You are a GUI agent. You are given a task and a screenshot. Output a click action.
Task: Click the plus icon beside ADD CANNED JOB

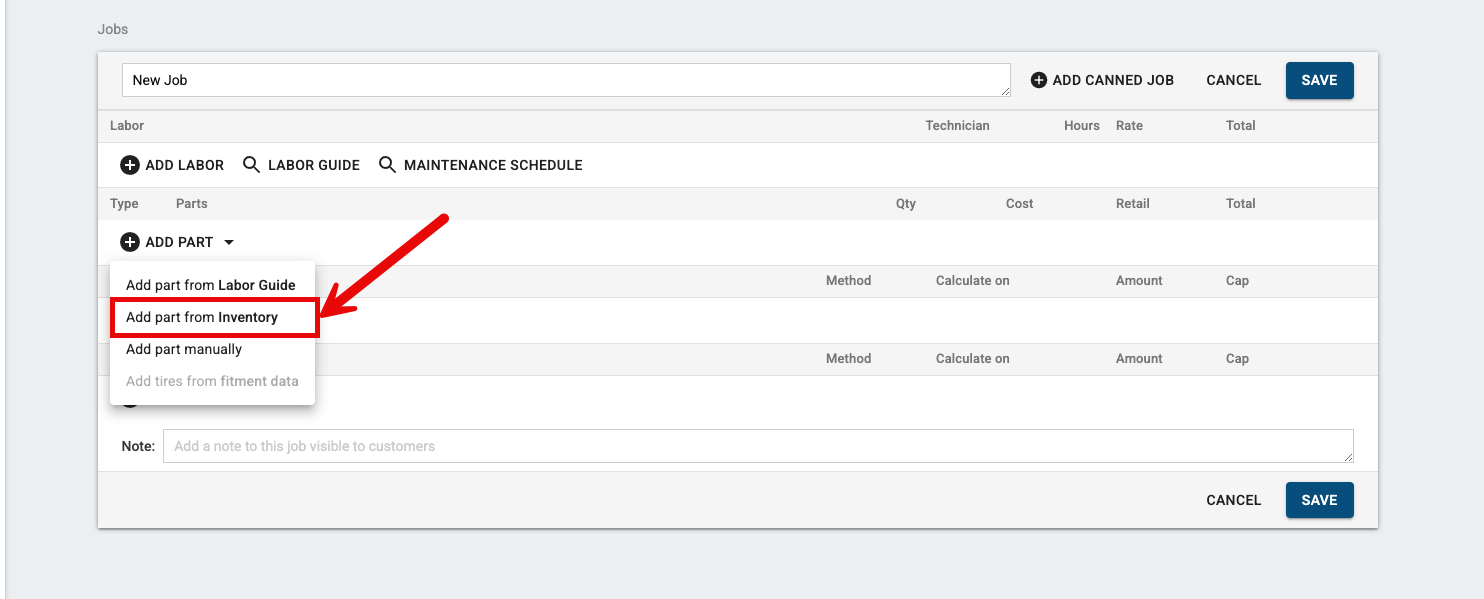1039,80
